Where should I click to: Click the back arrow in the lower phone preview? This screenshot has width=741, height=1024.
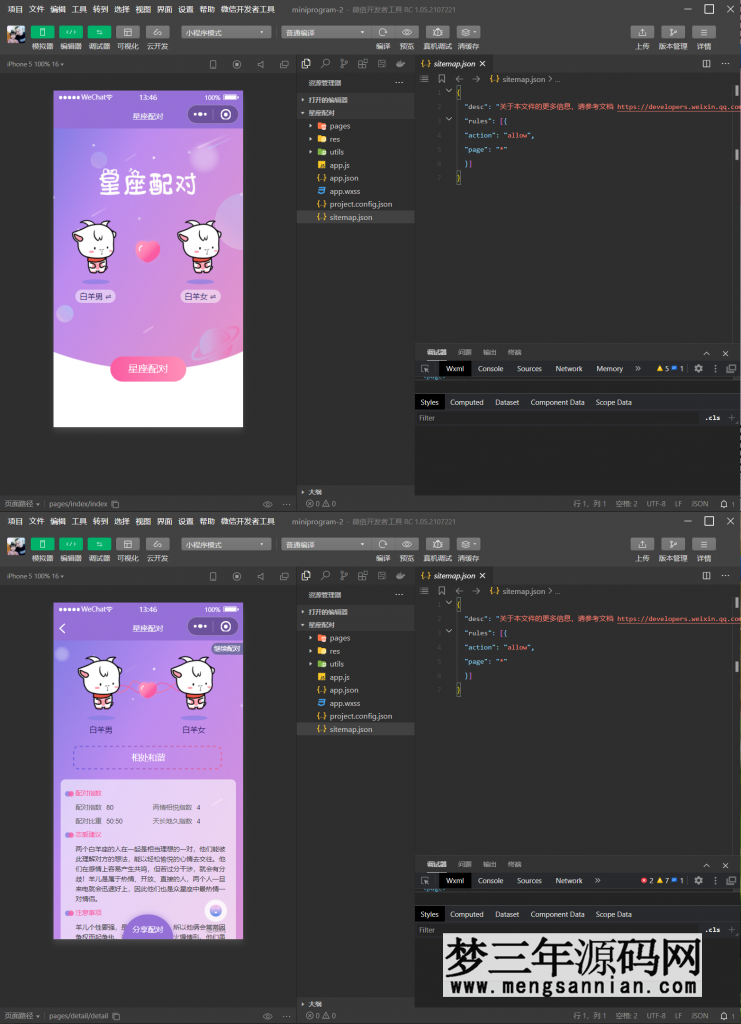click(x=63, y=628)
